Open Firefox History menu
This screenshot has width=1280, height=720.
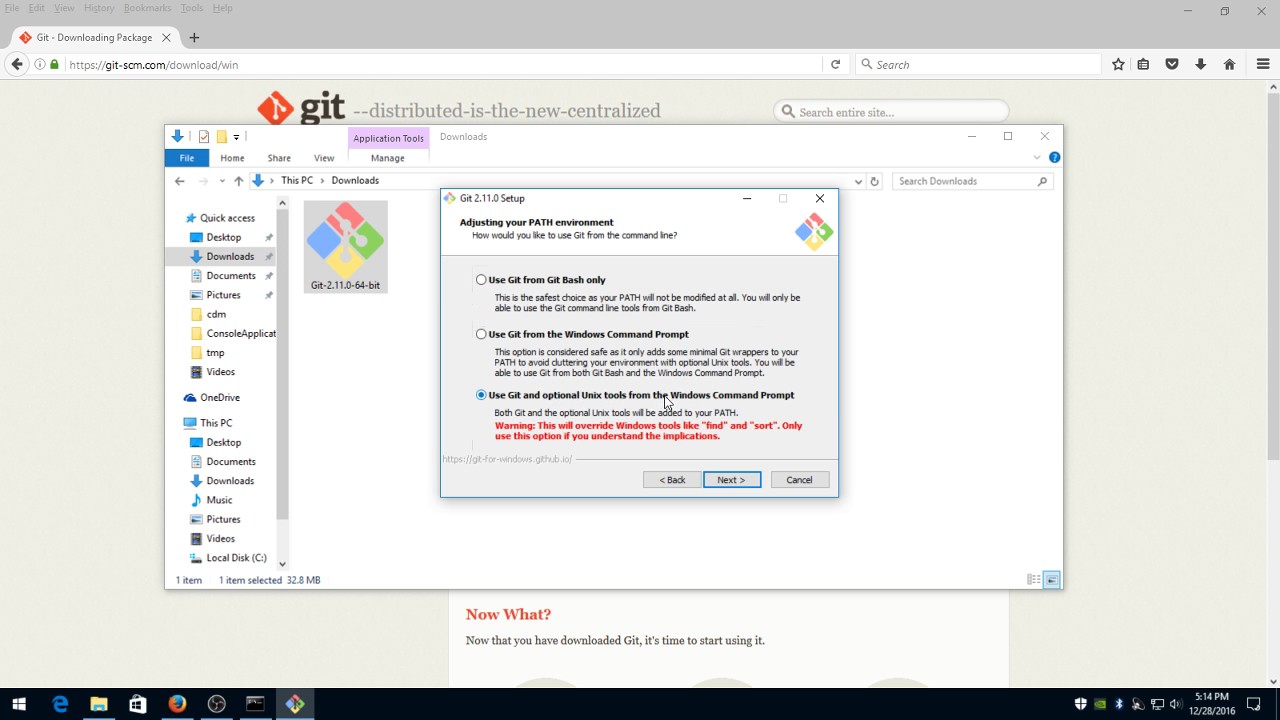tap(99, 8)
